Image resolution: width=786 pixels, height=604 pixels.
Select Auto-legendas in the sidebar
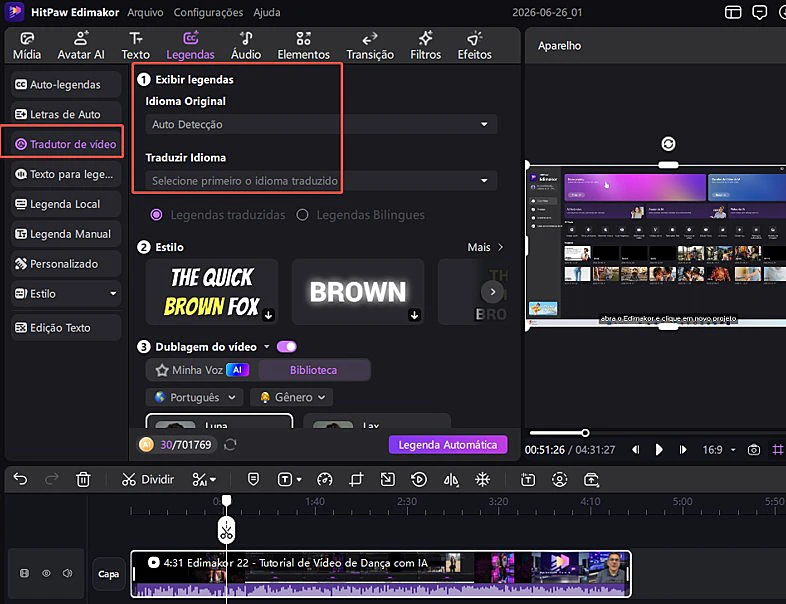coord(66,84)
